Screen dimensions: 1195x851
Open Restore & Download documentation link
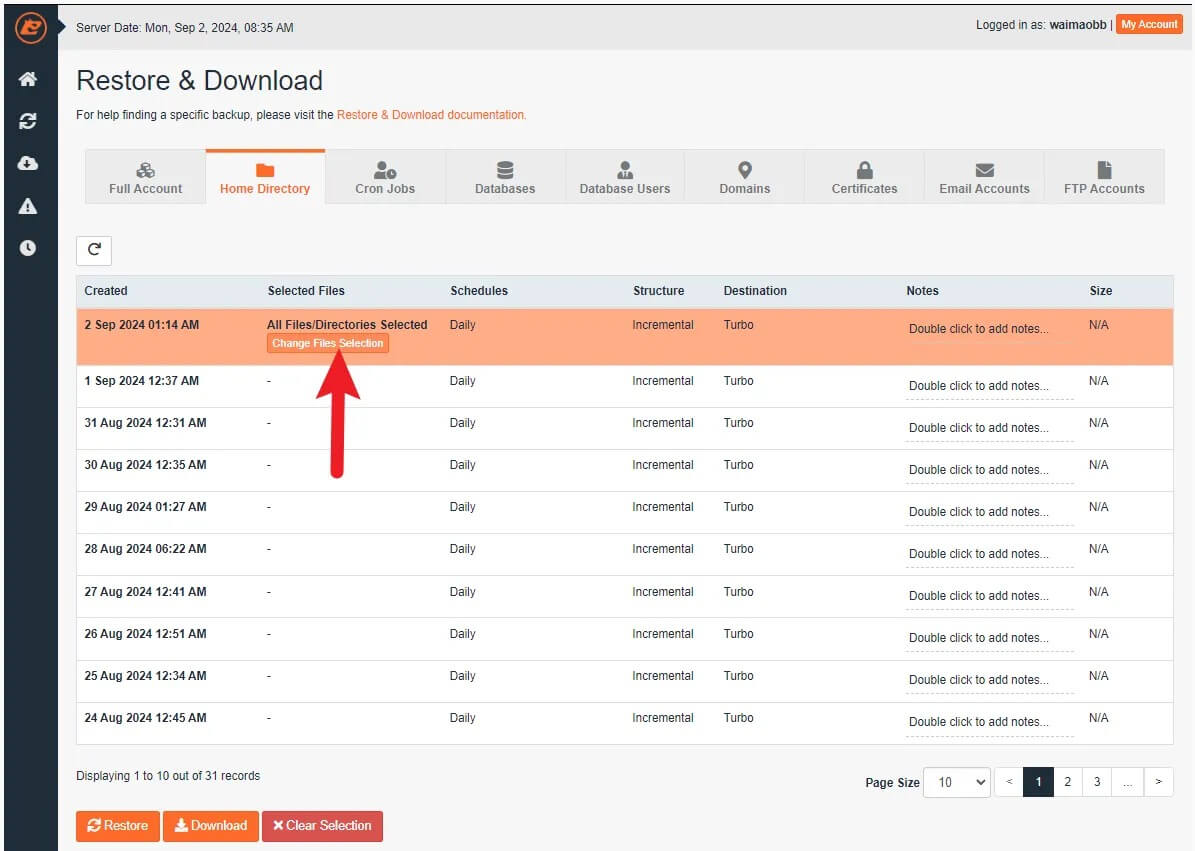click(430, 115)
